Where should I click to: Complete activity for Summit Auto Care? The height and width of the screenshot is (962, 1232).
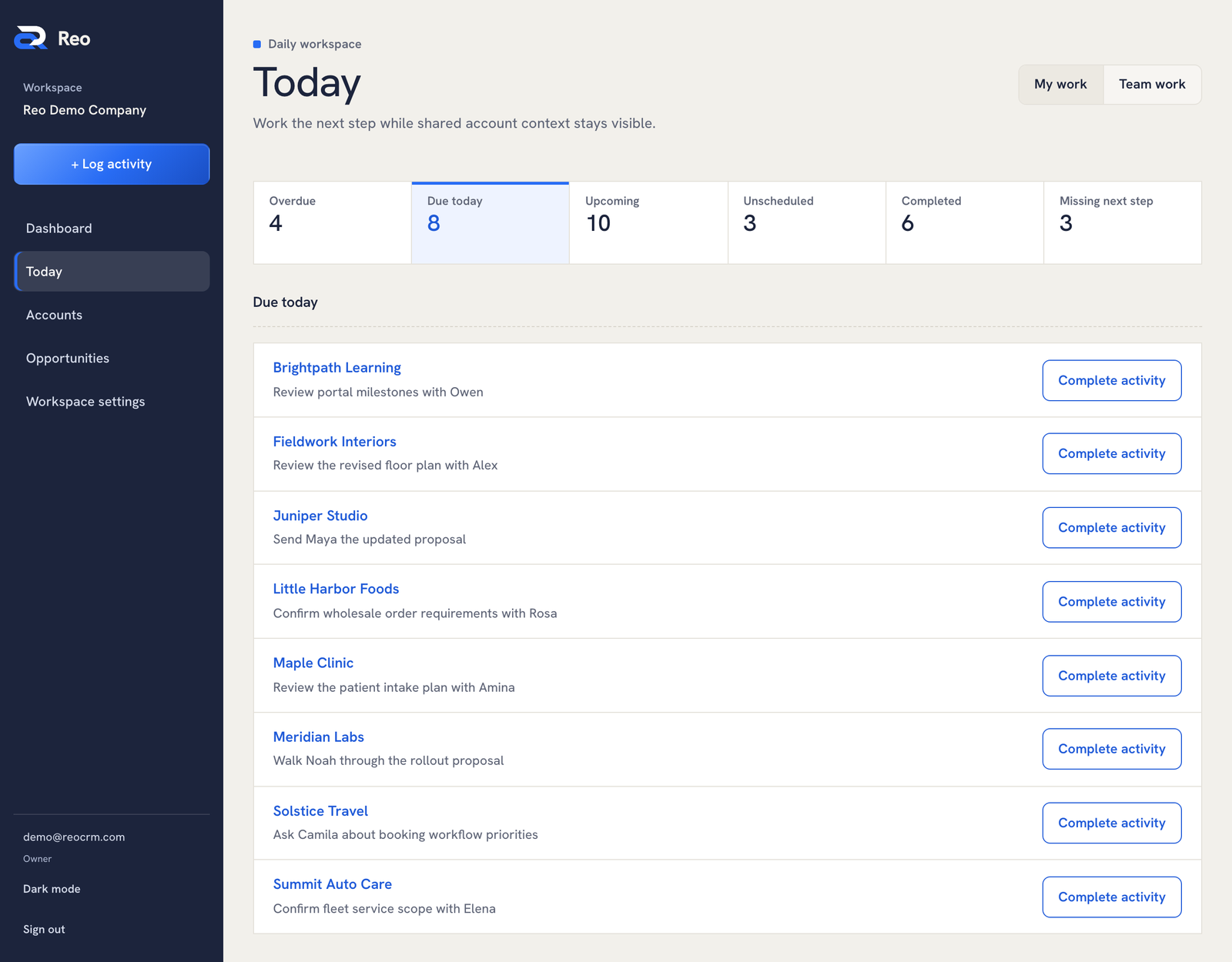[1112, 897]
